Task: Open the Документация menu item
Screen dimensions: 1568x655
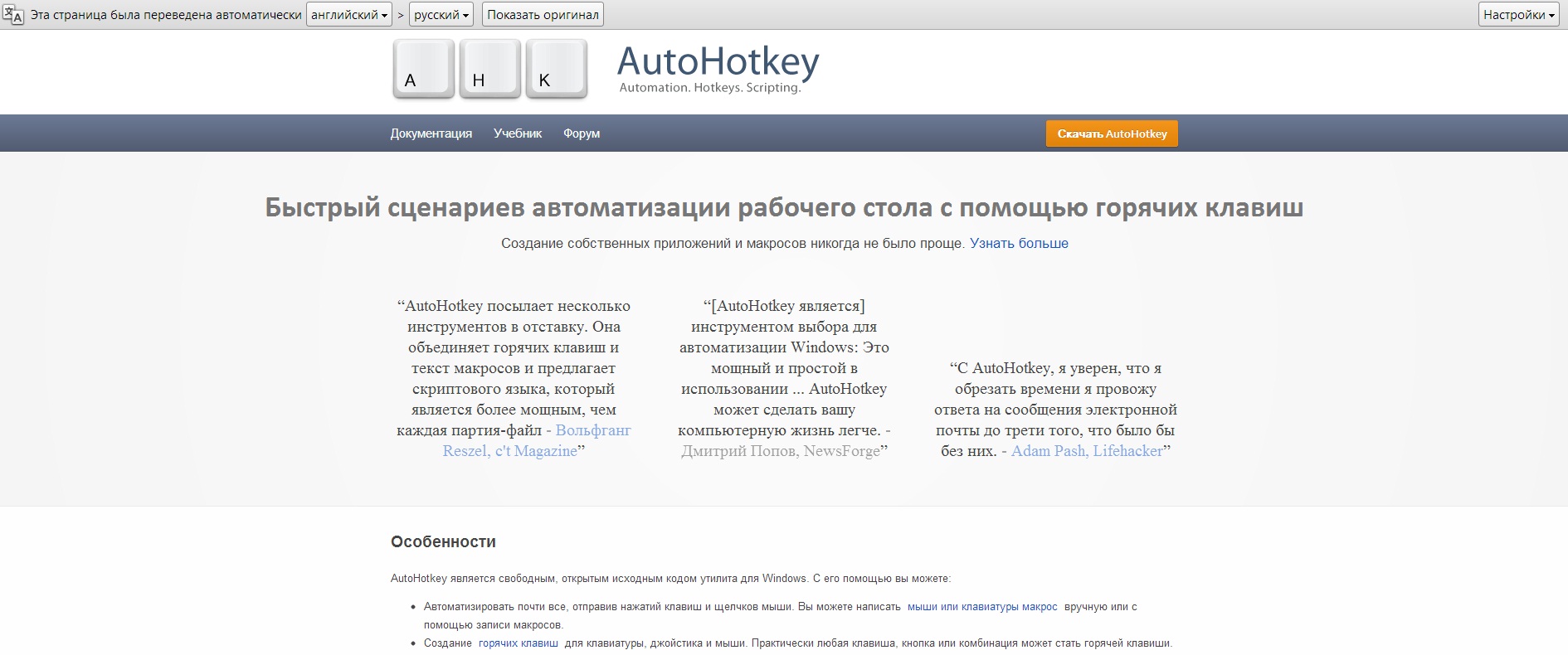Action: coord(431,133)
